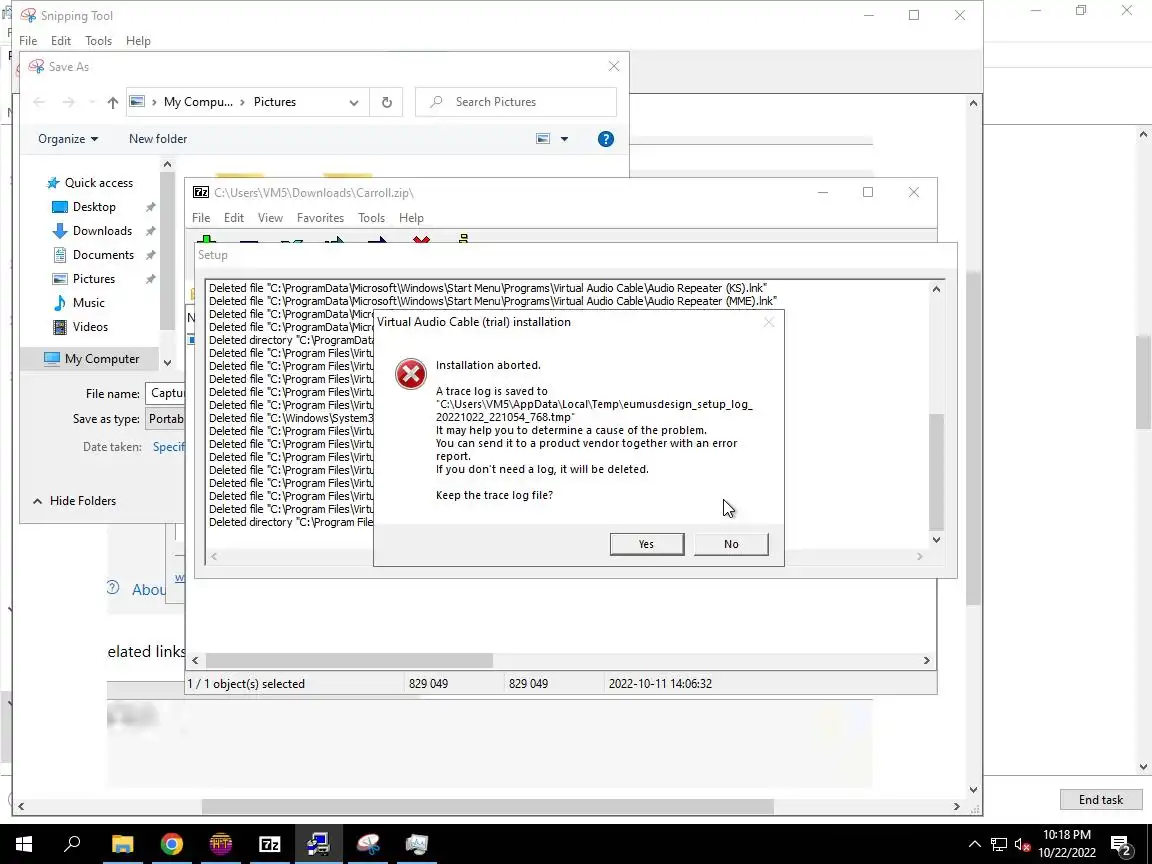
Task: Open 7-Zip View menu
Action: 270,217
